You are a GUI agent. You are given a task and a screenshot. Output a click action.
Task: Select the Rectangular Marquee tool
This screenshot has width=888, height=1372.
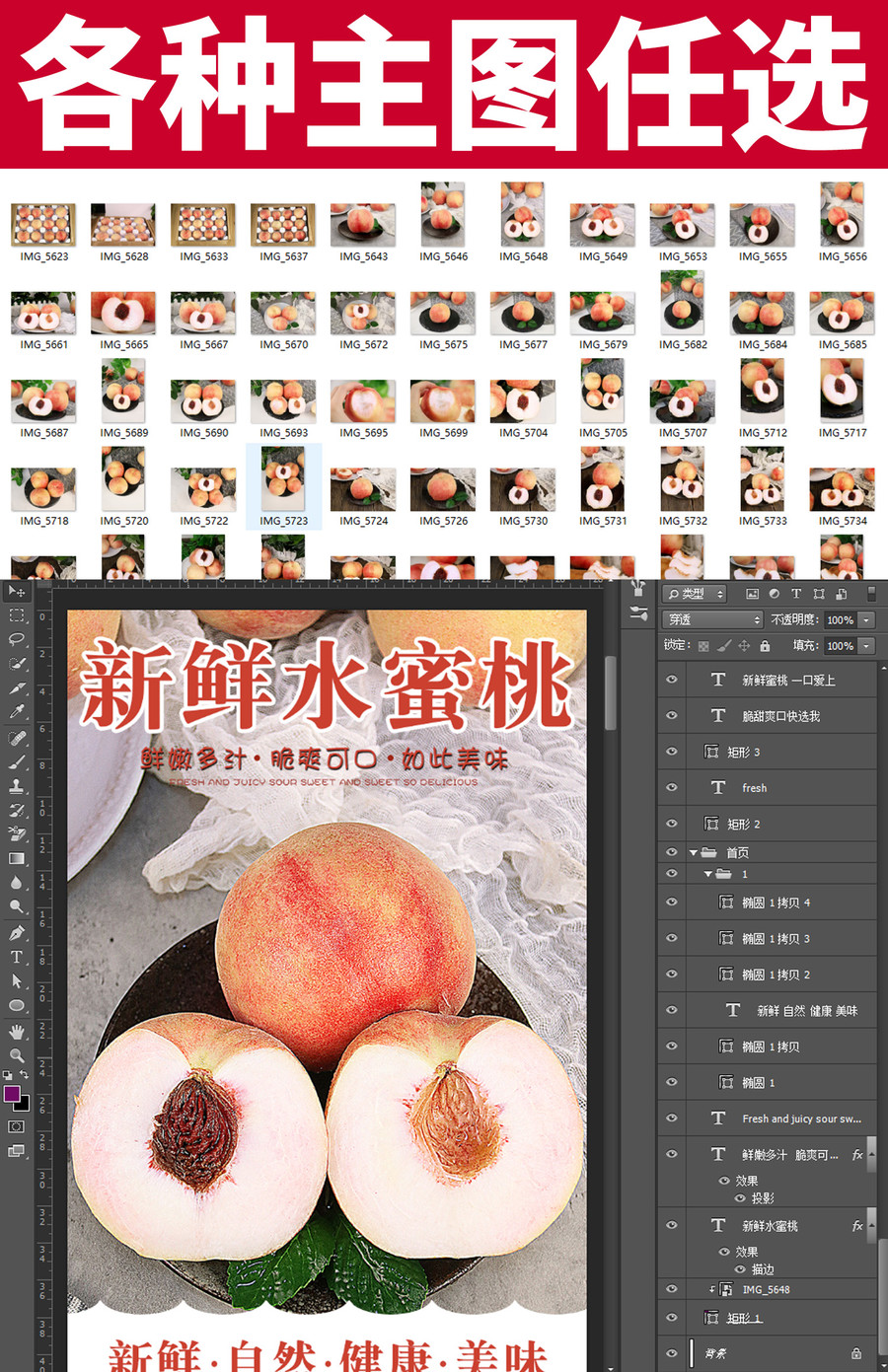point(17,615)
